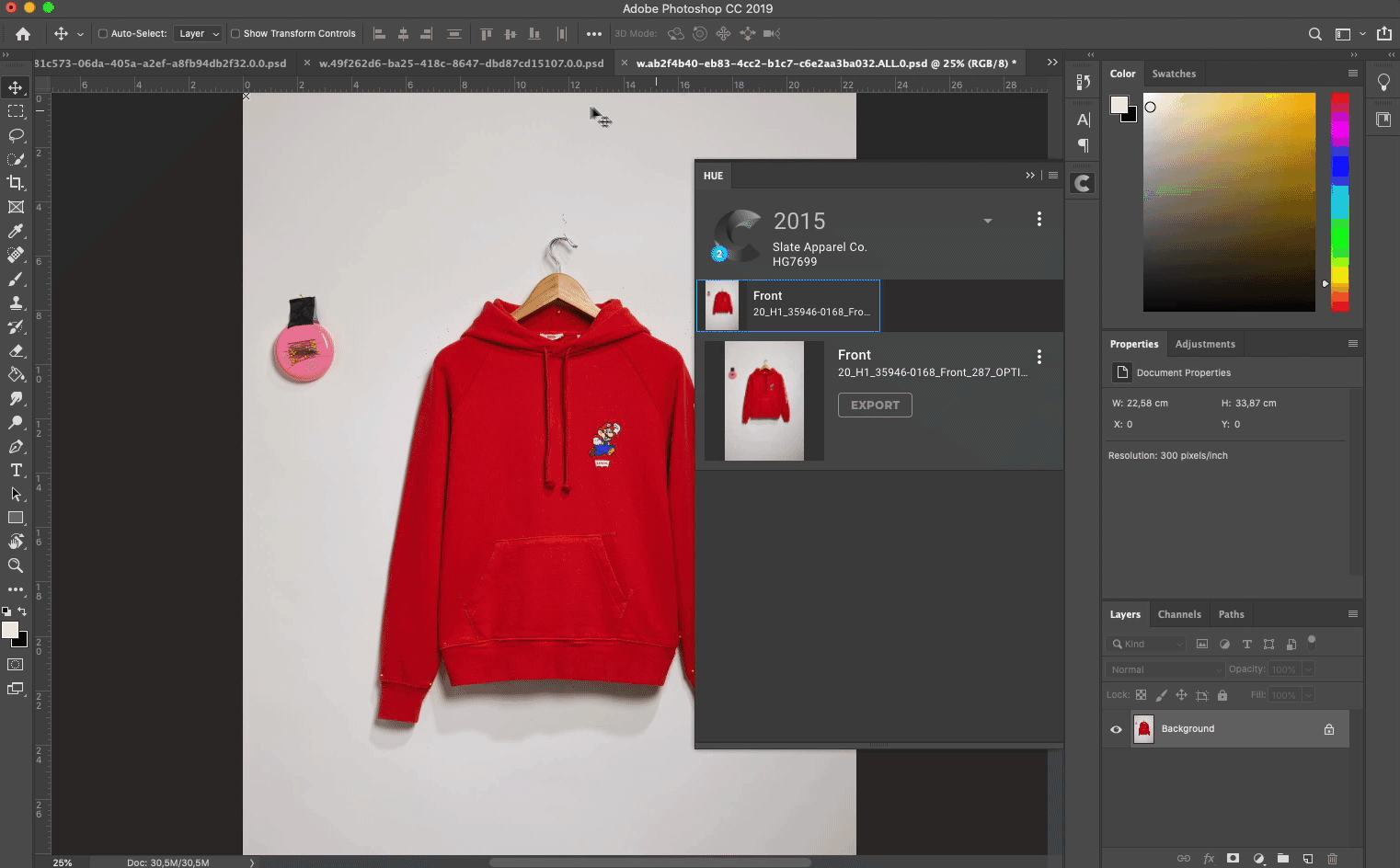Select the Horizontal Type tool
The image size is (1400, 868).
(16, 470)
